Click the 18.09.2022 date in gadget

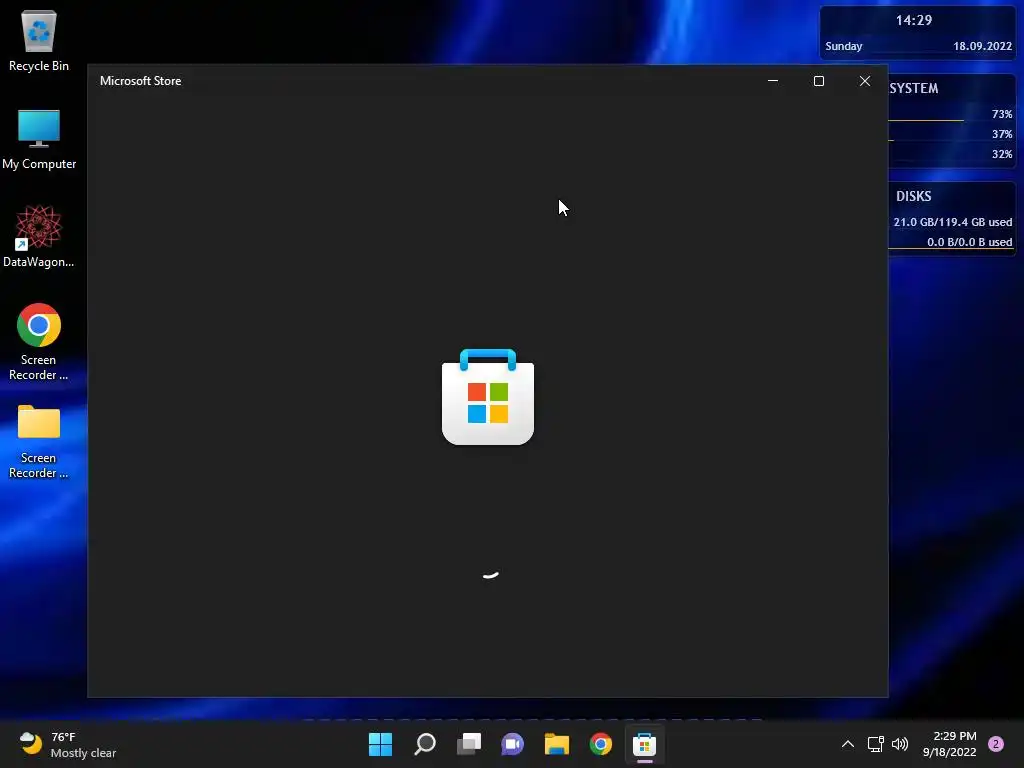point(982,46)
